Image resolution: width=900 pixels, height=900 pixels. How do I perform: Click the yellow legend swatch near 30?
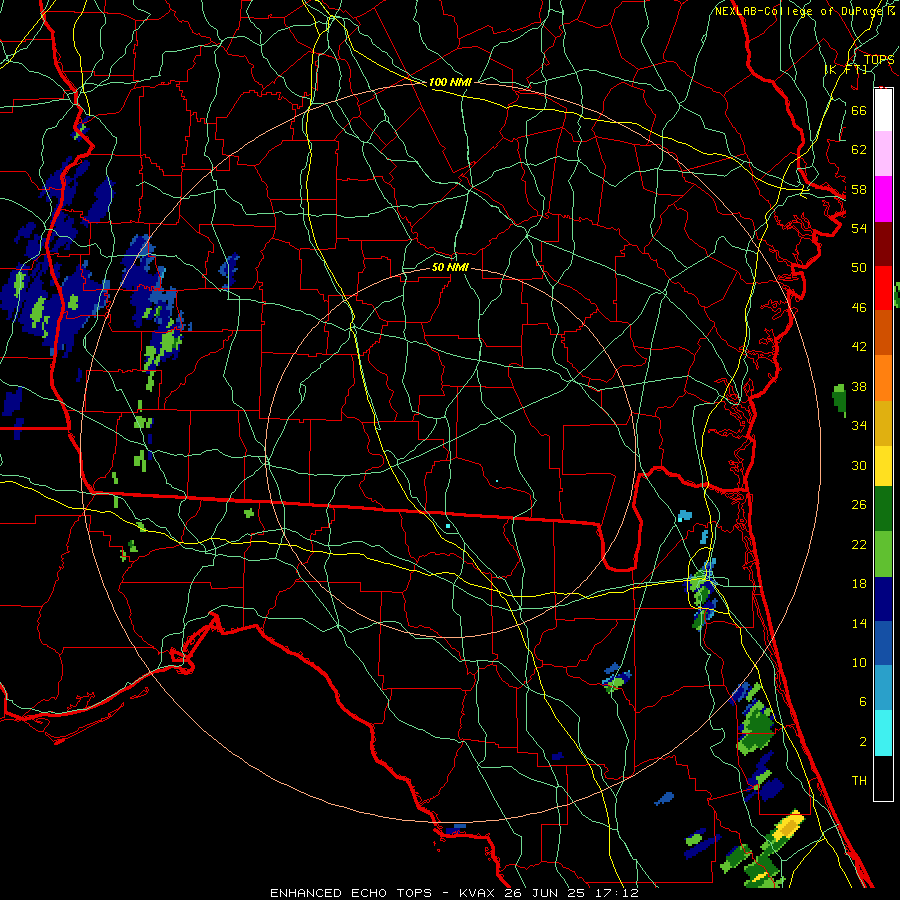pos(883,466)
